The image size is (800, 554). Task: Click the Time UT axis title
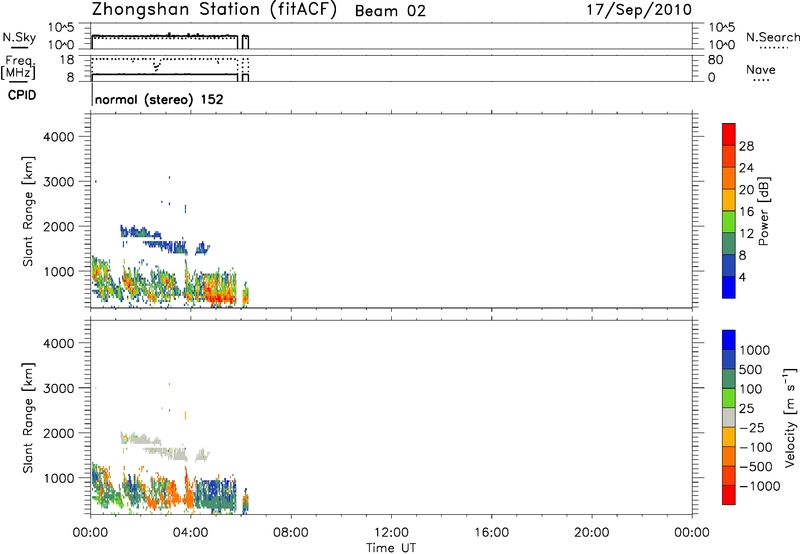pyautogui.click(x=391, y=548)
